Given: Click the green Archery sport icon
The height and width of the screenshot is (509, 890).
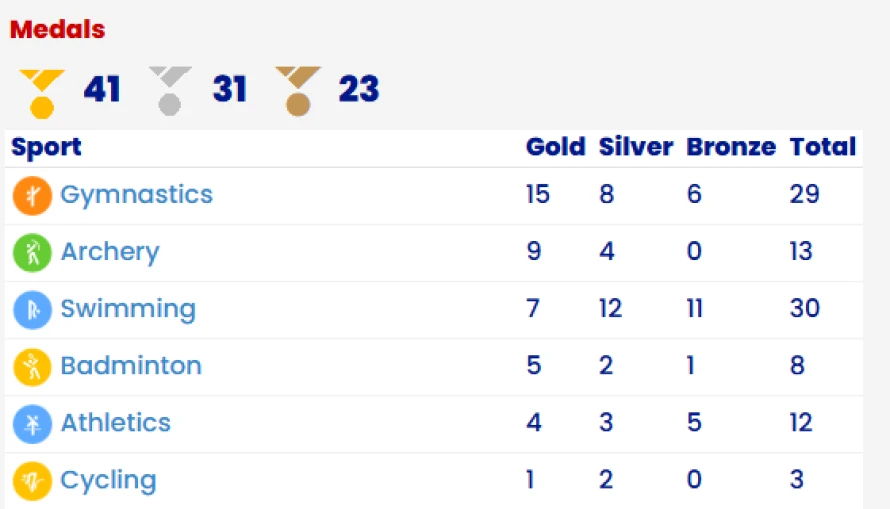Looking at the screenshot, I should (x=32, y=253).
